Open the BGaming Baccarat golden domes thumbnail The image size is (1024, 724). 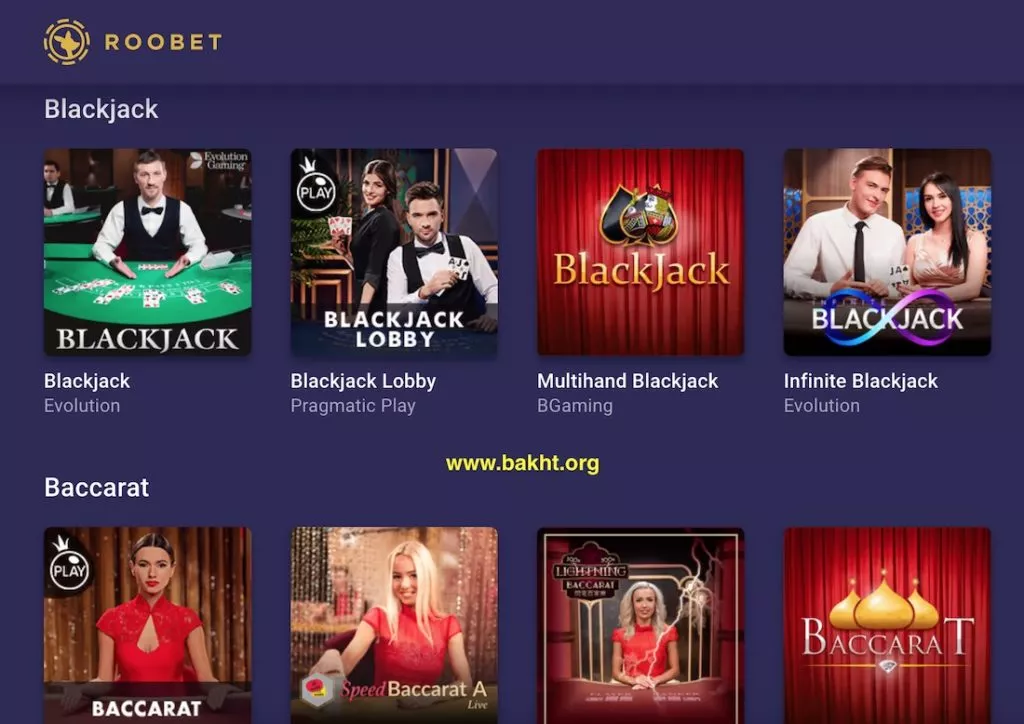pos(888,625)
